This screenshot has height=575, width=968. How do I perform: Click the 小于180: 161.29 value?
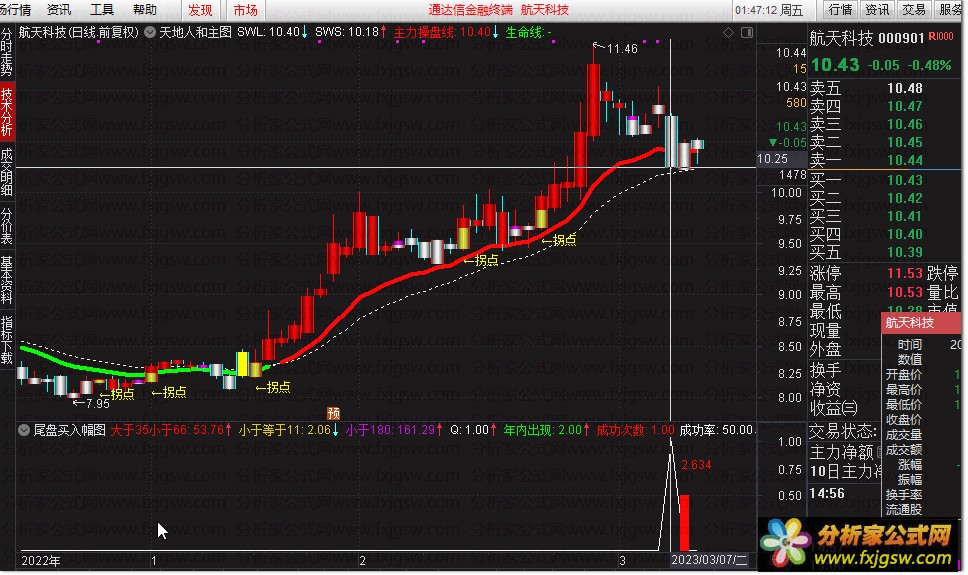click(394, 430)
